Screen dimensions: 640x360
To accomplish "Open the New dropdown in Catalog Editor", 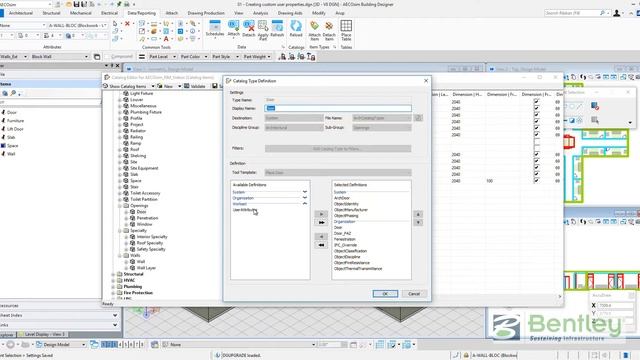I will [179, 86].
